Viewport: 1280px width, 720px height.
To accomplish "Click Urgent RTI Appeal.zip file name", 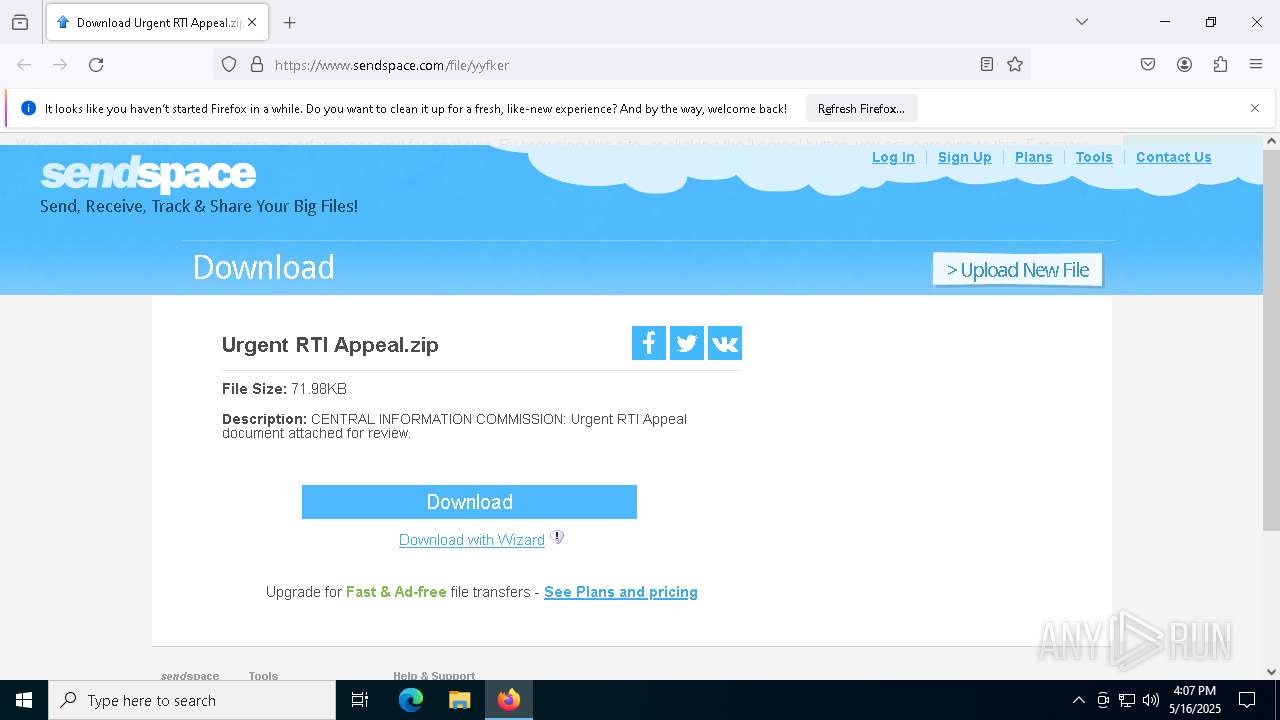I will pos(330,345).
